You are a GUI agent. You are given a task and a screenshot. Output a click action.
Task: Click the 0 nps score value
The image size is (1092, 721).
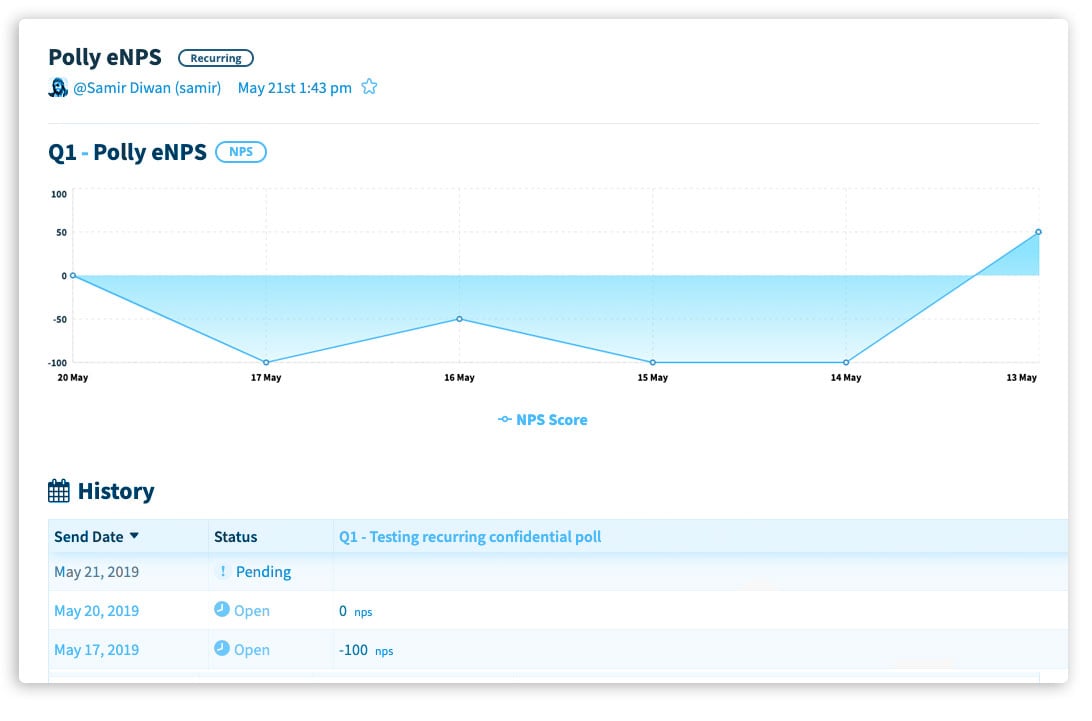(355, 612)
